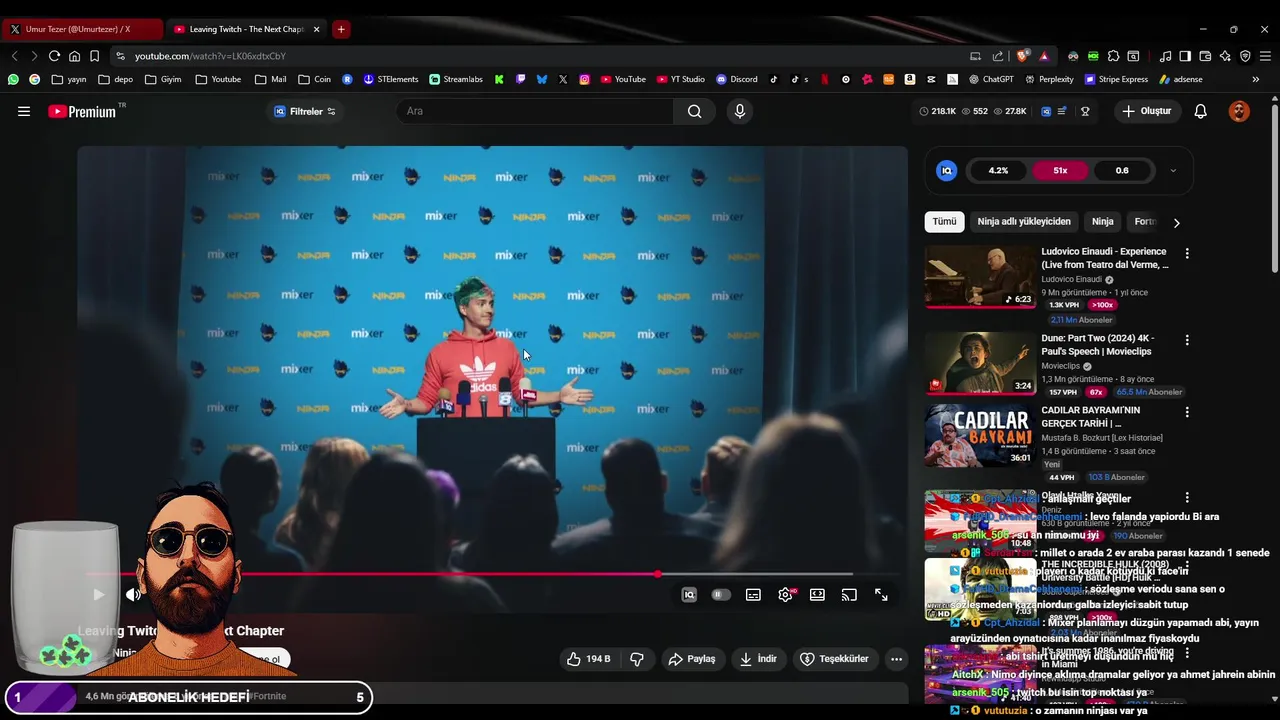Screen dimensions: 1280x720
Task: Reload the page
Action: (x=54, y=56)
